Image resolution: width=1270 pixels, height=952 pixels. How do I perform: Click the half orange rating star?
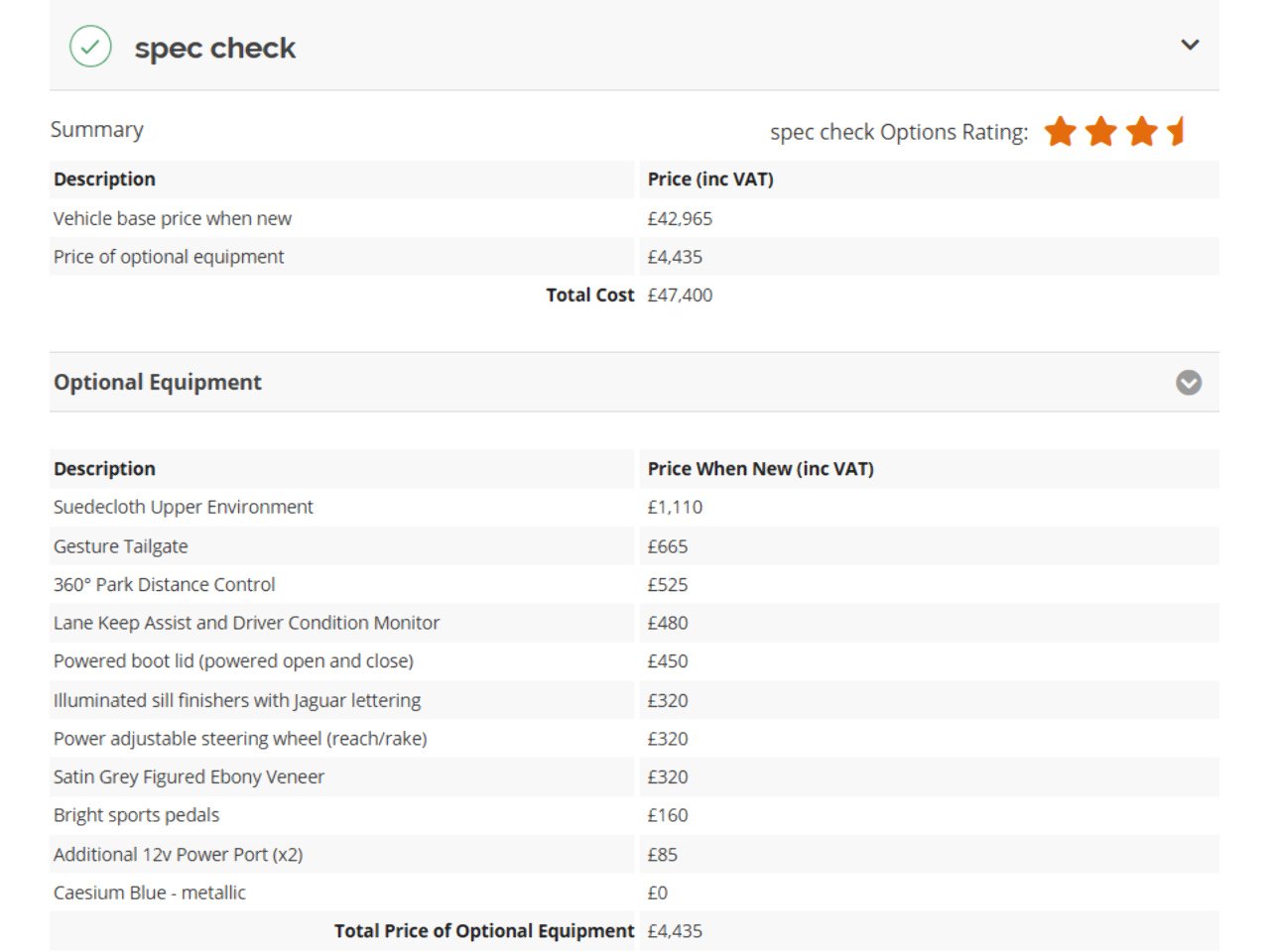[1177, 131]
